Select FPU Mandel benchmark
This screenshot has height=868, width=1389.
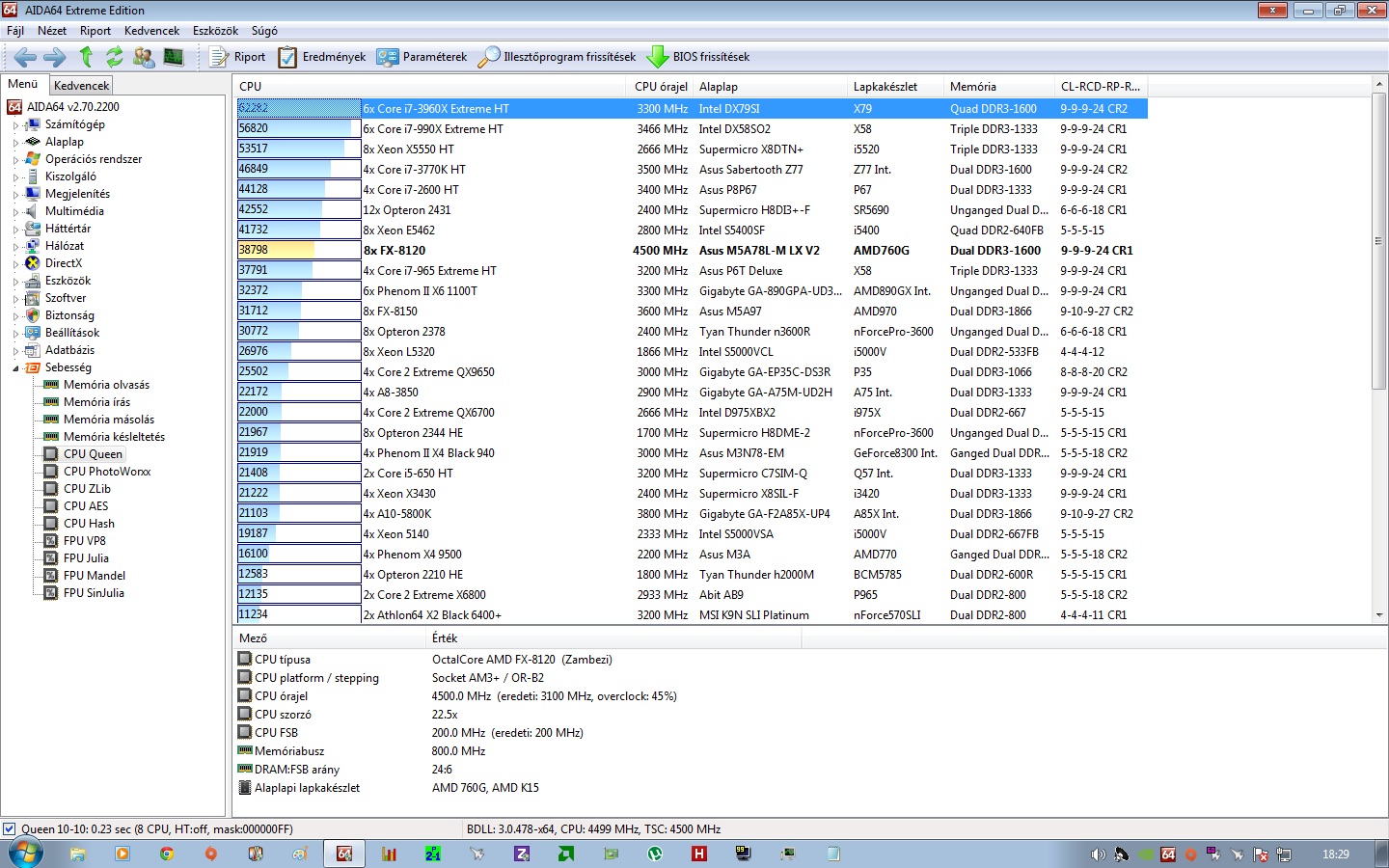click(95, 576)
